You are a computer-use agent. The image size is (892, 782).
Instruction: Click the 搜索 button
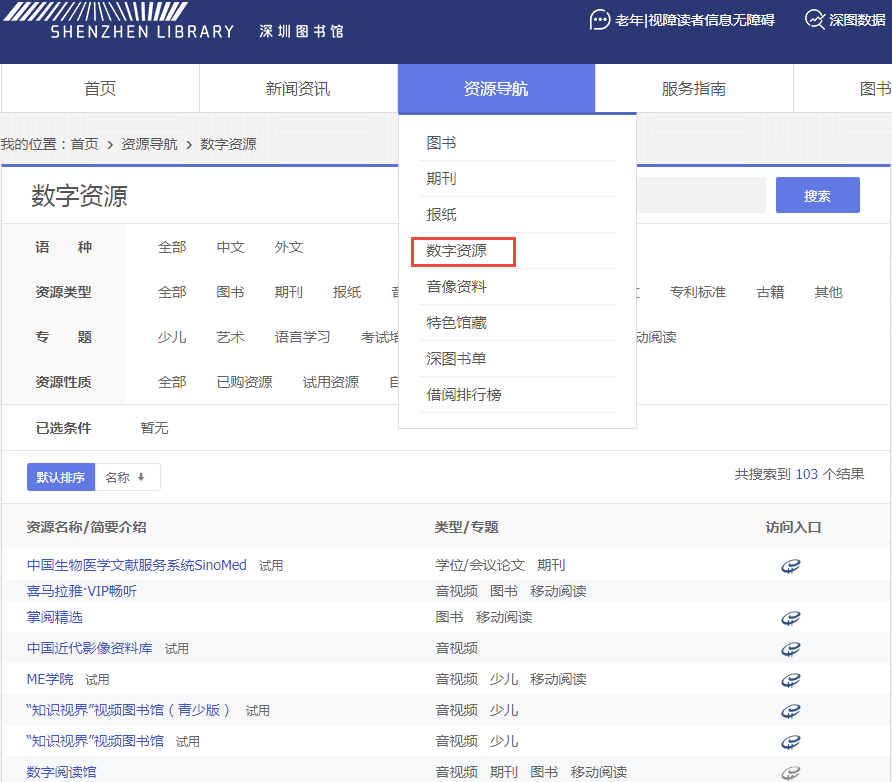pyautogui.click(x=817, y=195)
